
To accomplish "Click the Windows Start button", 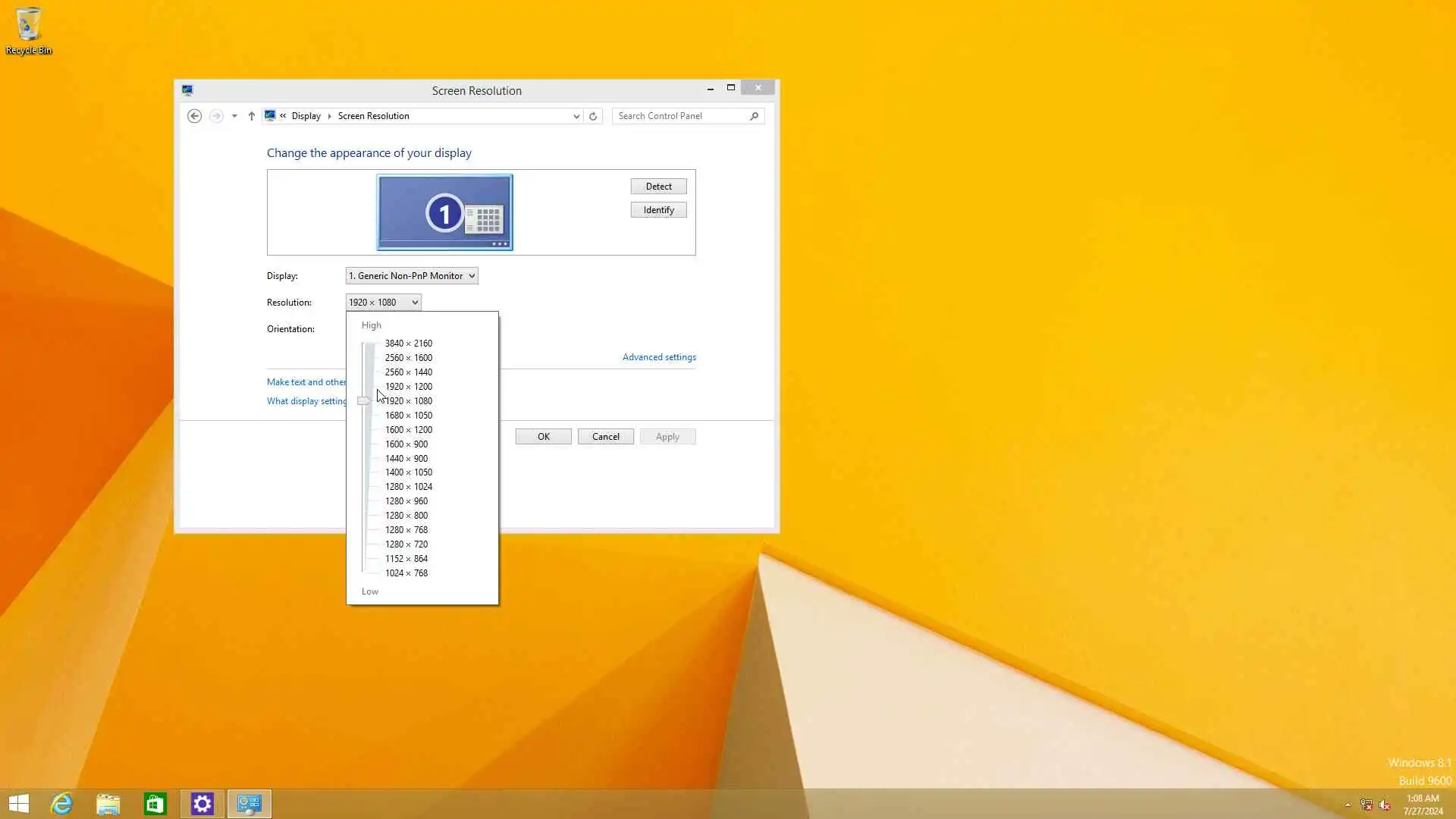I will click(19, 803).
